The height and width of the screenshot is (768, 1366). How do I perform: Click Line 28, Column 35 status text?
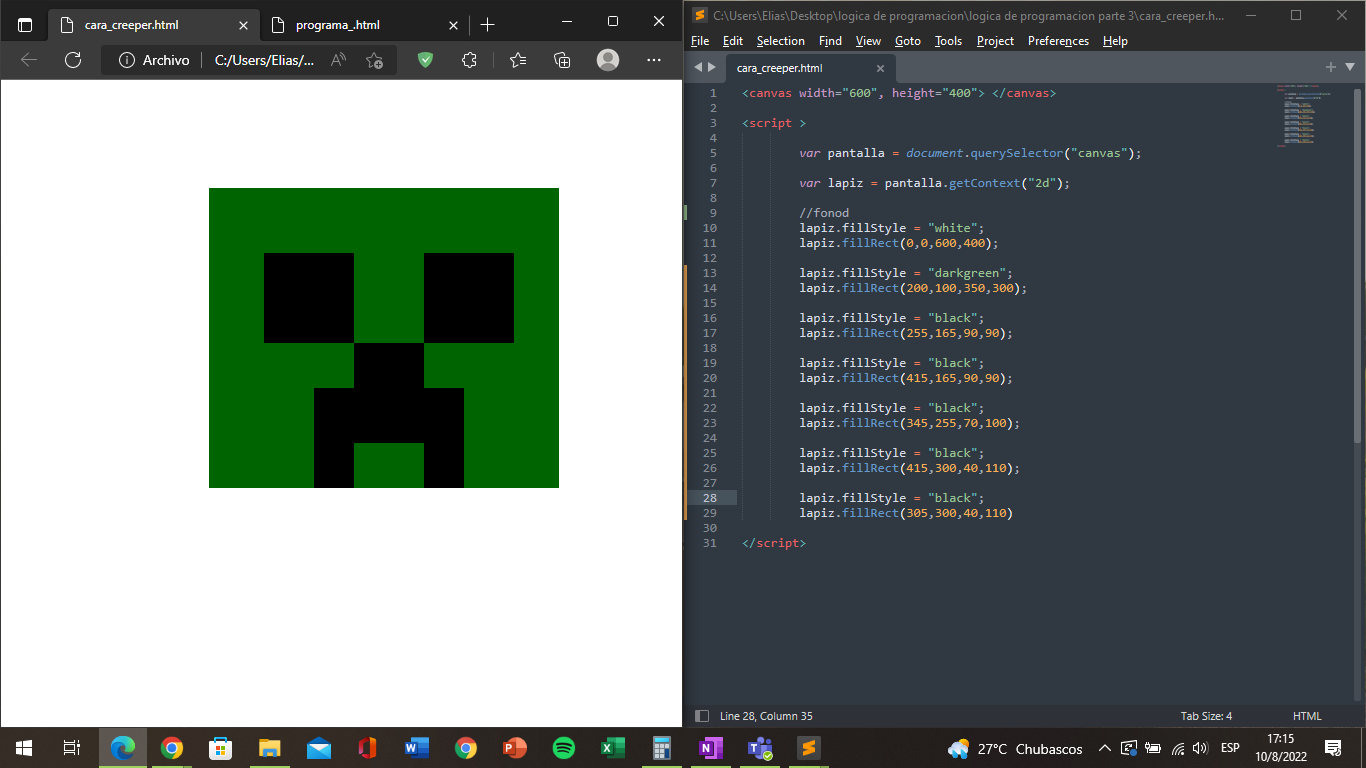coord(766,716)
